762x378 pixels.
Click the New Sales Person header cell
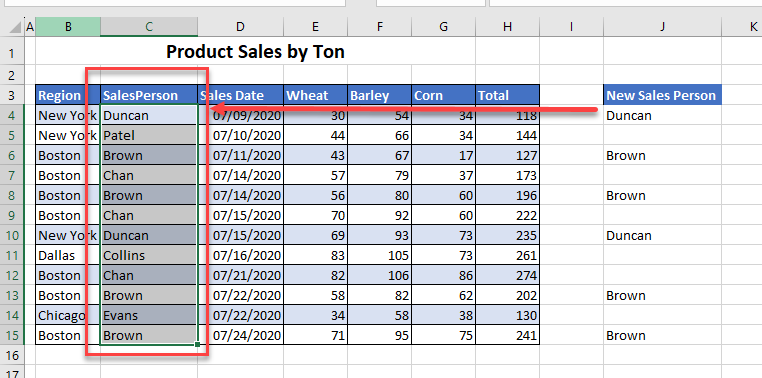click(662, 95)
